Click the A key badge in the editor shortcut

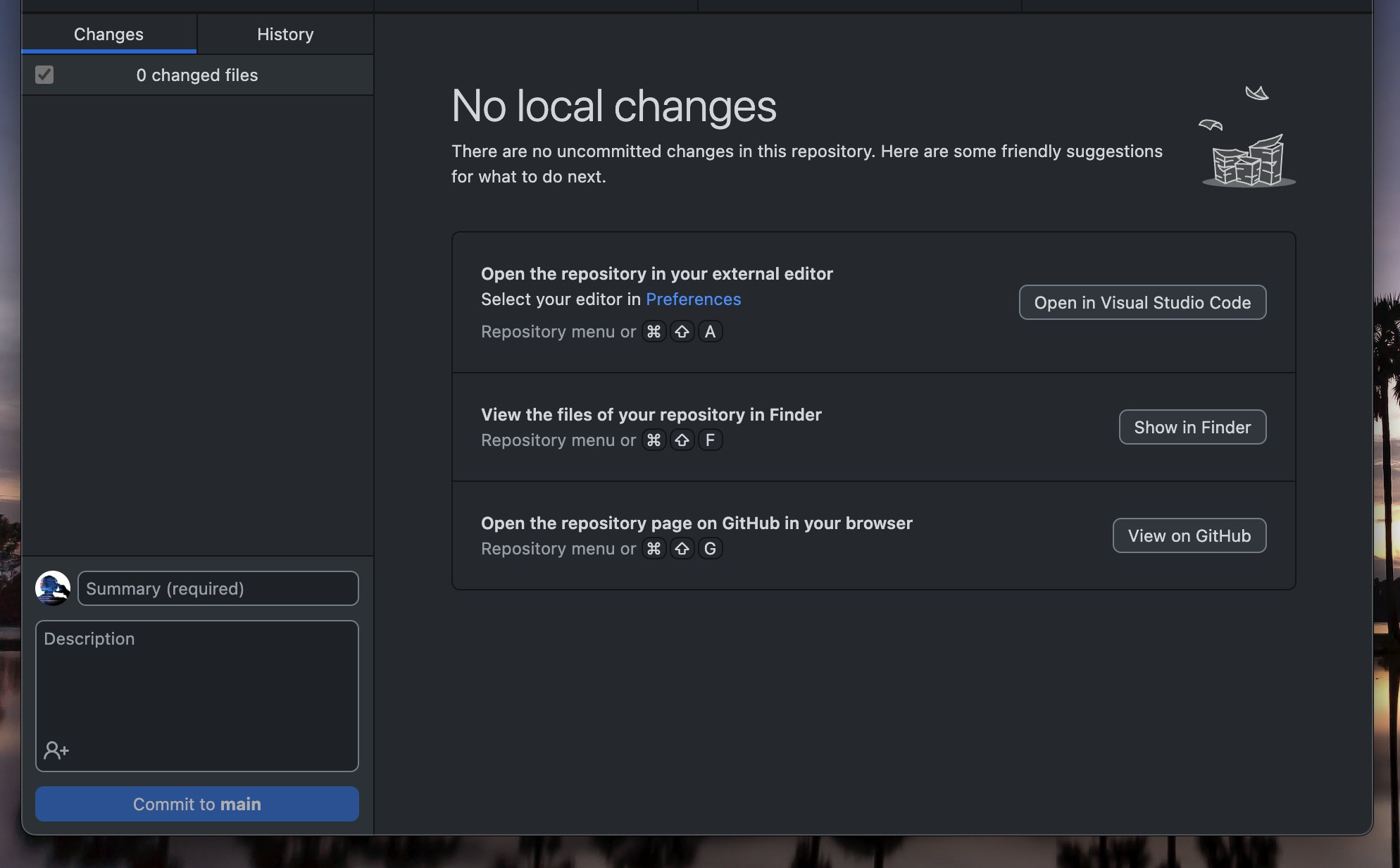(710, 331)
